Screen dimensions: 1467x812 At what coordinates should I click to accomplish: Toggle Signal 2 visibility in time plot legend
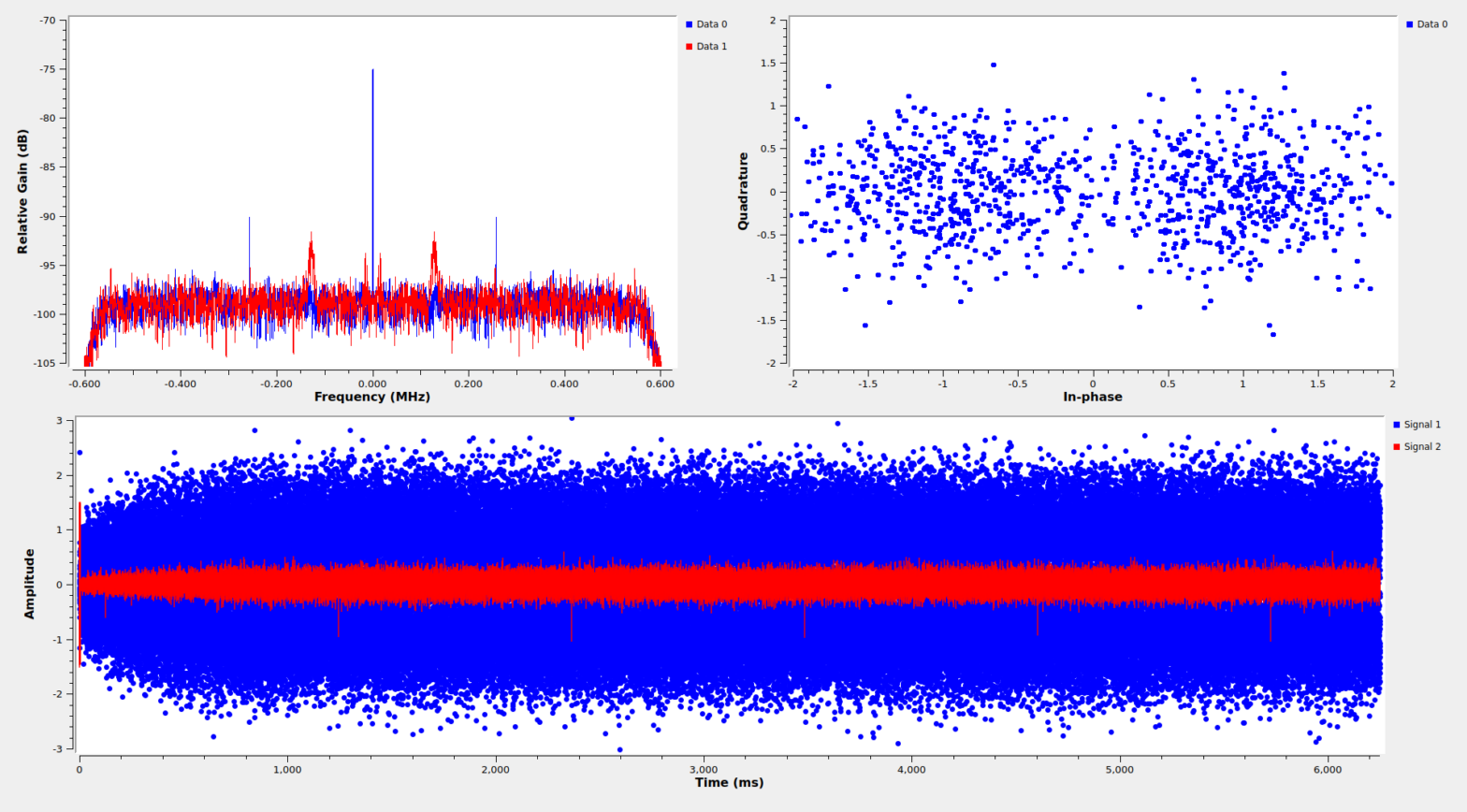pos(1422,447)
